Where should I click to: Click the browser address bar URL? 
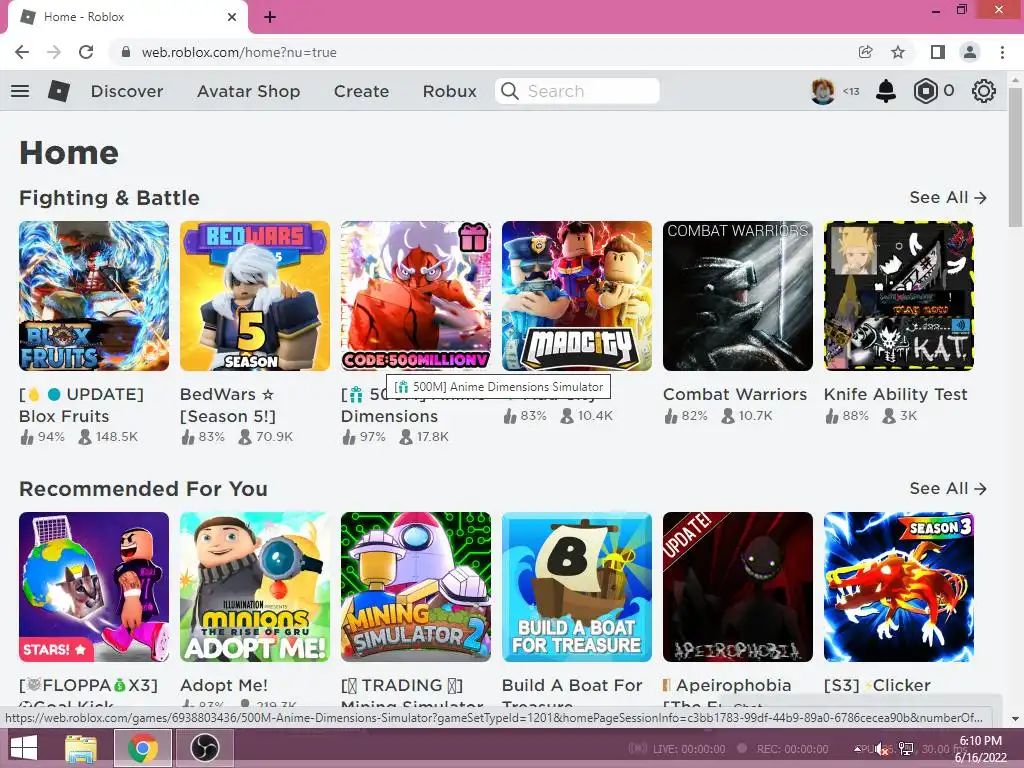(x=239, y=52)
